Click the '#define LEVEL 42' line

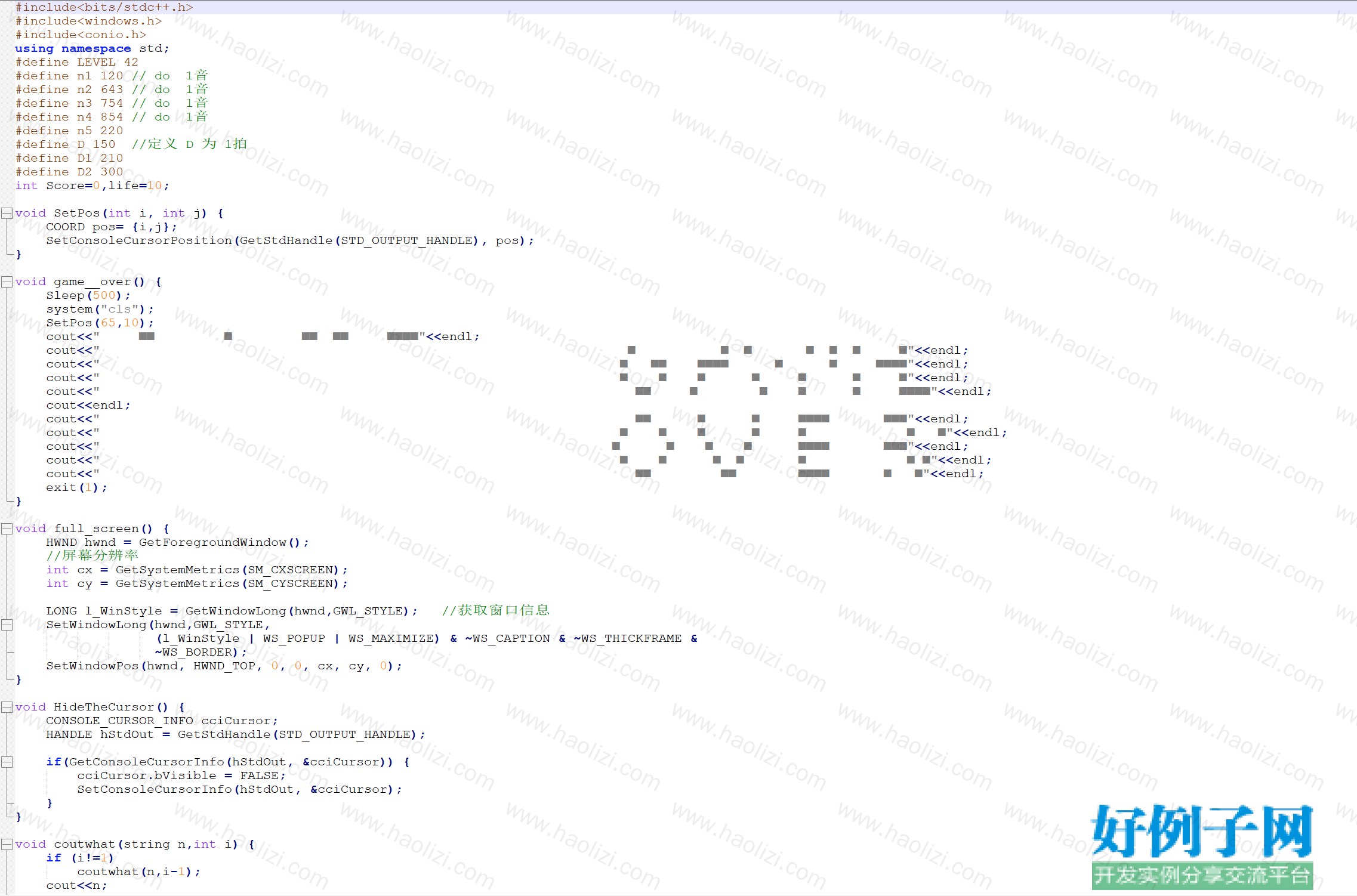point(77,62)
